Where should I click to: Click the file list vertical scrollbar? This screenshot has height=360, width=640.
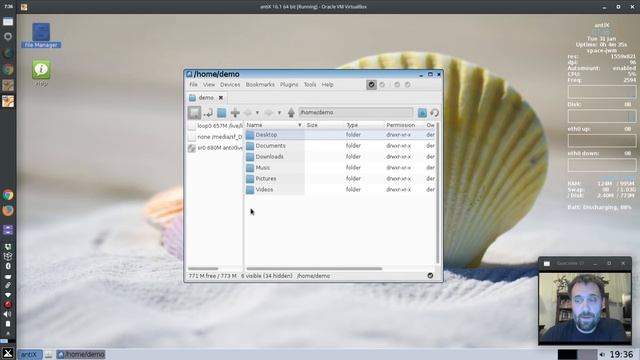point(438,193)
